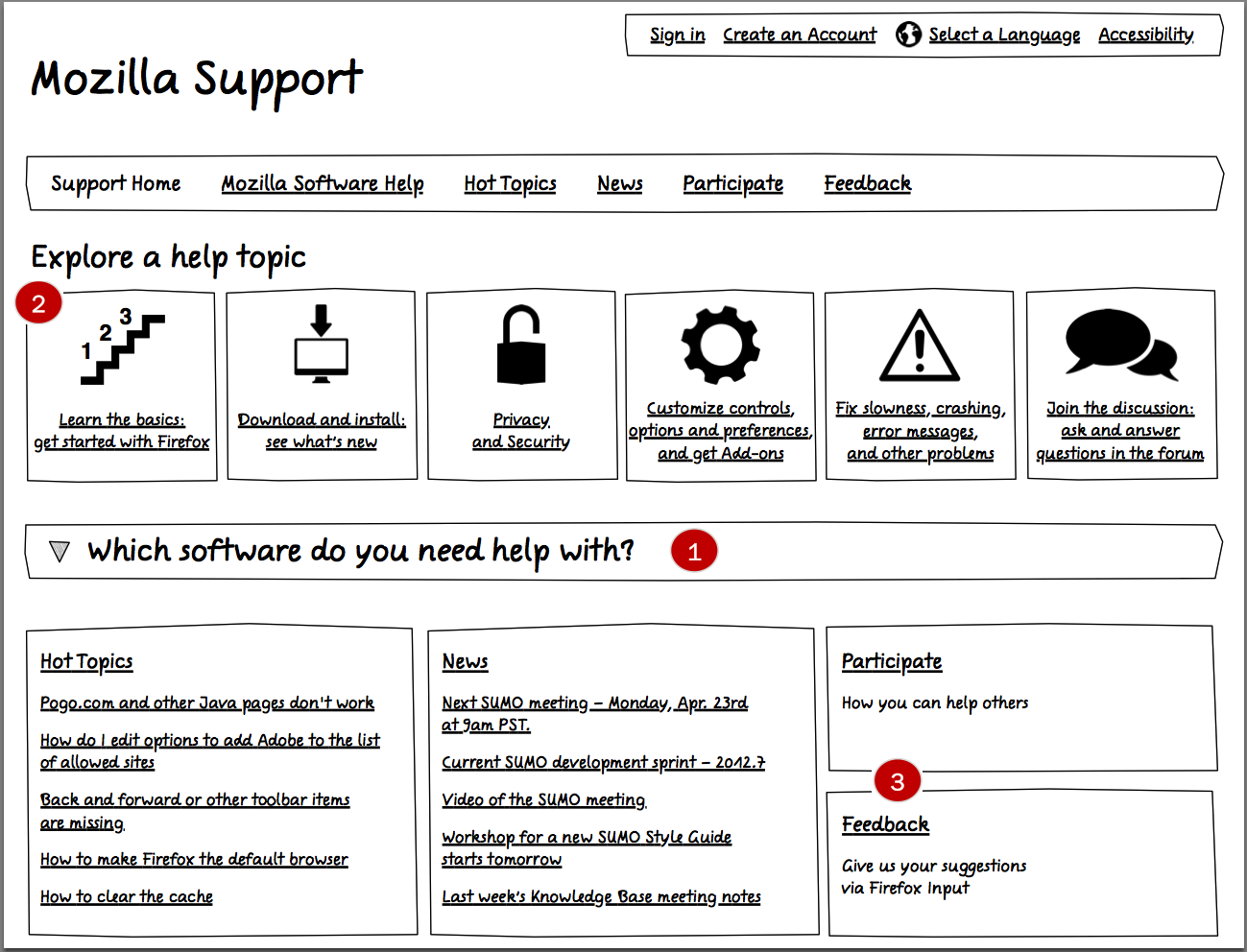
Task: Open 'Video of the SUMO meeting' link
Action: (544, 800)
